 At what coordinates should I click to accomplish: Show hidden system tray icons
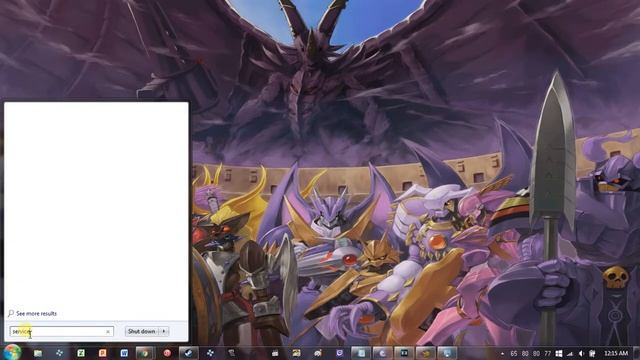[x=502, y=353]
